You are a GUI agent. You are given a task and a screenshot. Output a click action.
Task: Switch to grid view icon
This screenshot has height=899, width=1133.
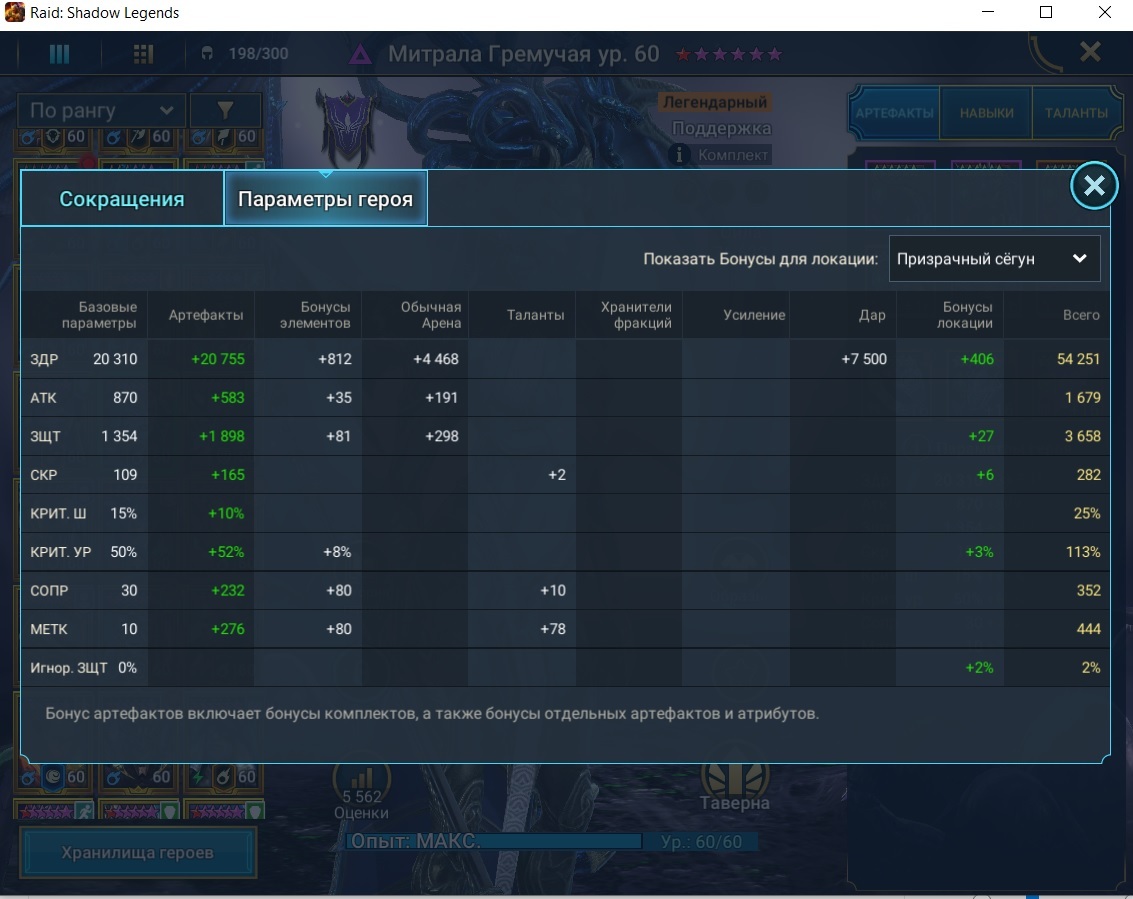pyautogui.click(x=143, y=54)
